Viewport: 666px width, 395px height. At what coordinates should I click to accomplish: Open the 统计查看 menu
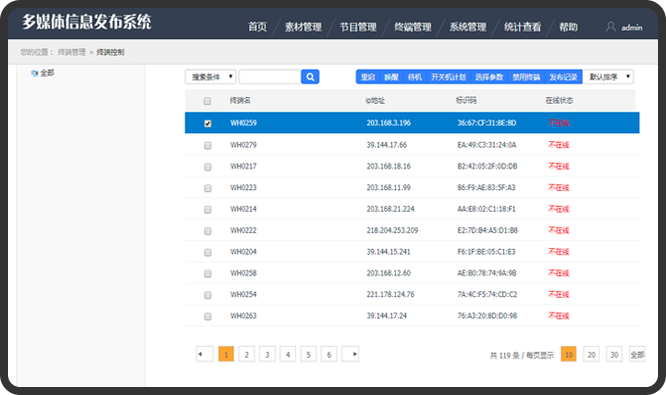(x=522, y=27)
